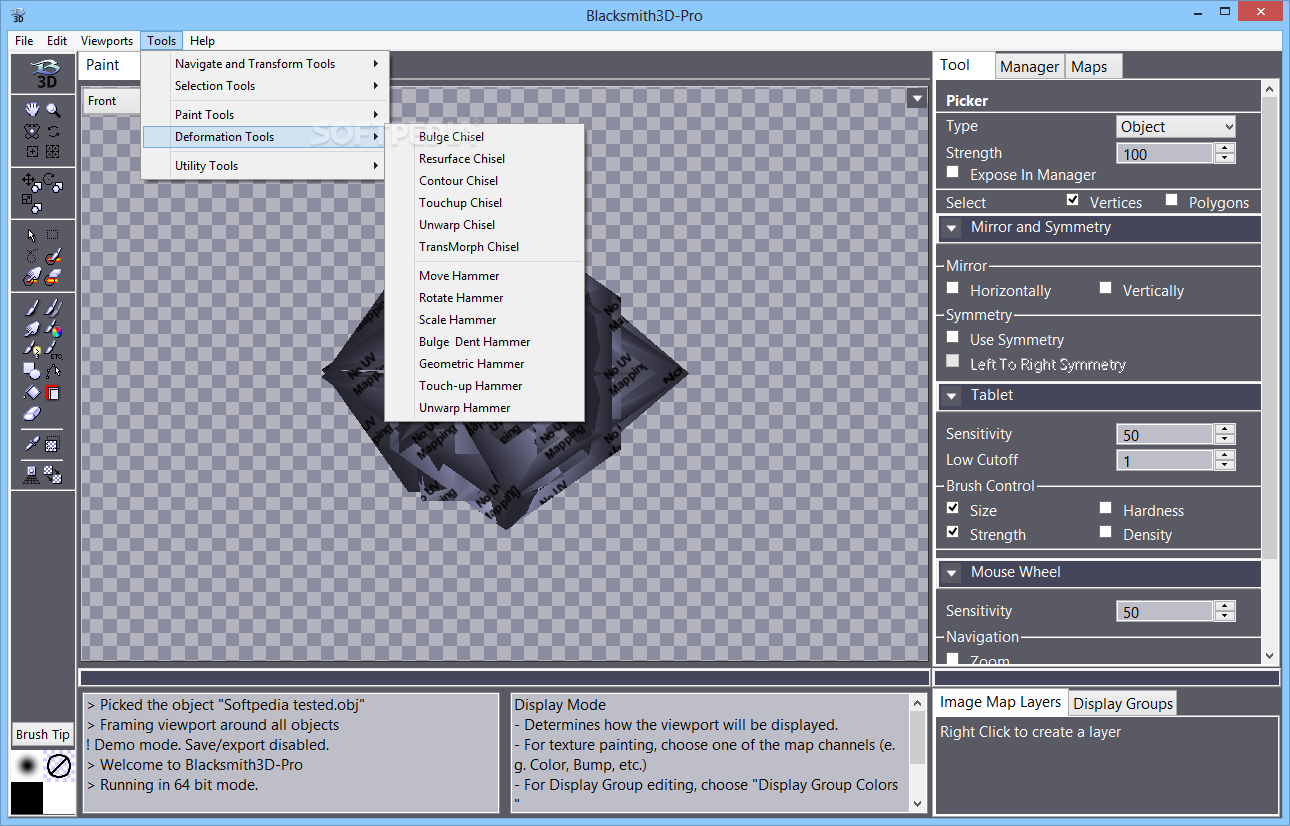Select the selection paint brush icon
1290x826 pixels.
pyautogui.click(x=52, y=256)
